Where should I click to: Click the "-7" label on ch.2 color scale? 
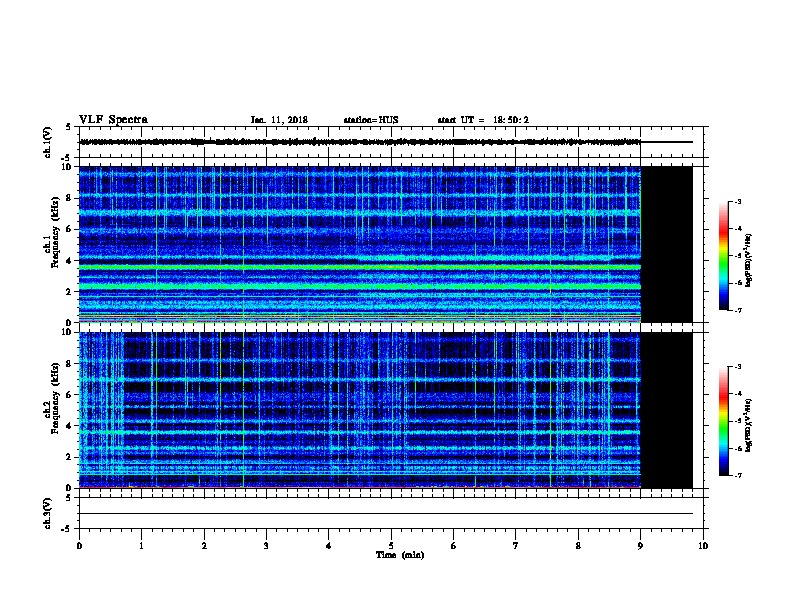738,475
